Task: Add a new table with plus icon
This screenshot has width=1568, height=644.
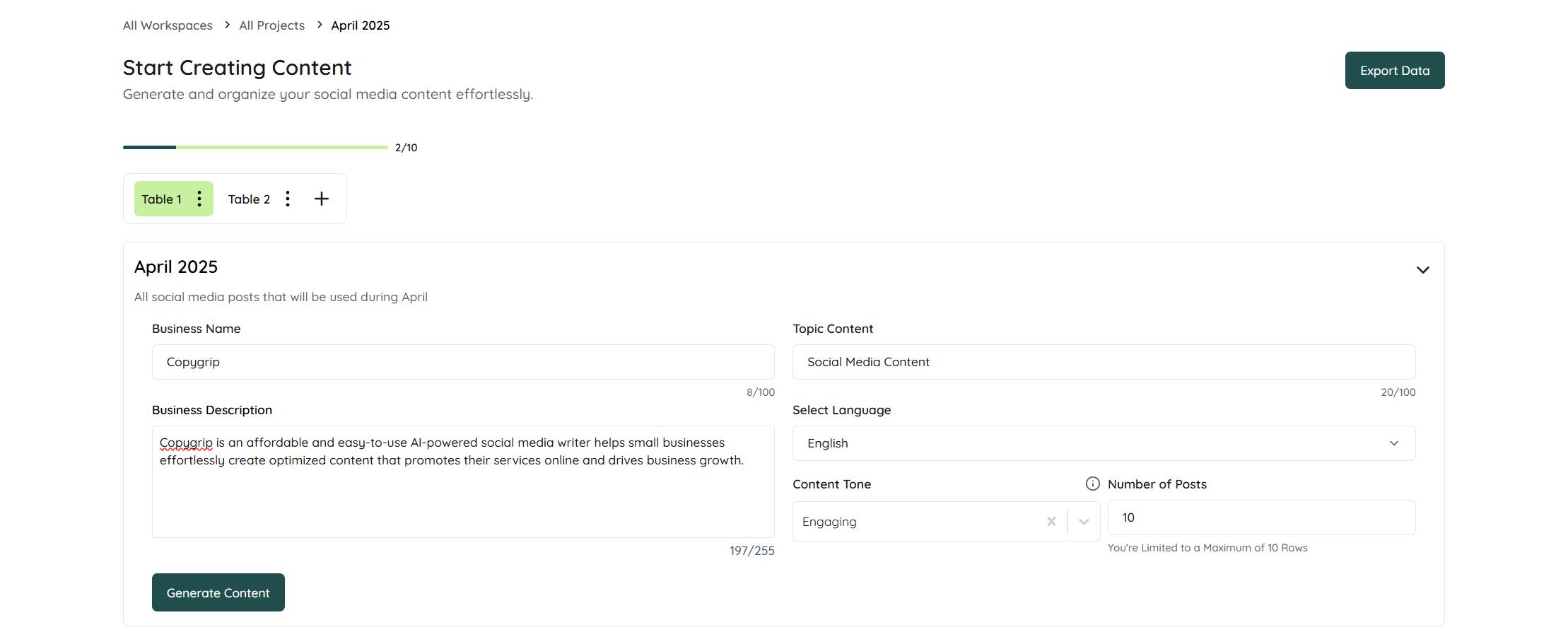Action: pos(322,199)
